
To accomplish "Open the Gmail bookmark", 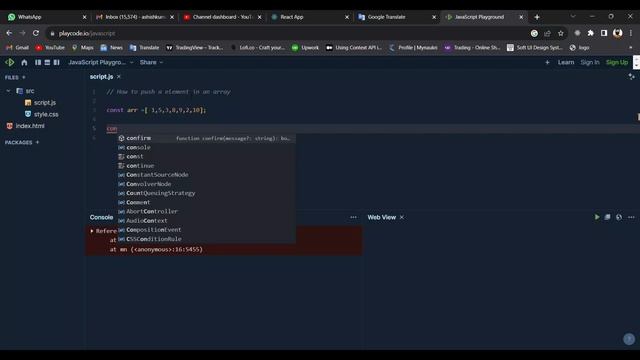I will tap(18, 48).
